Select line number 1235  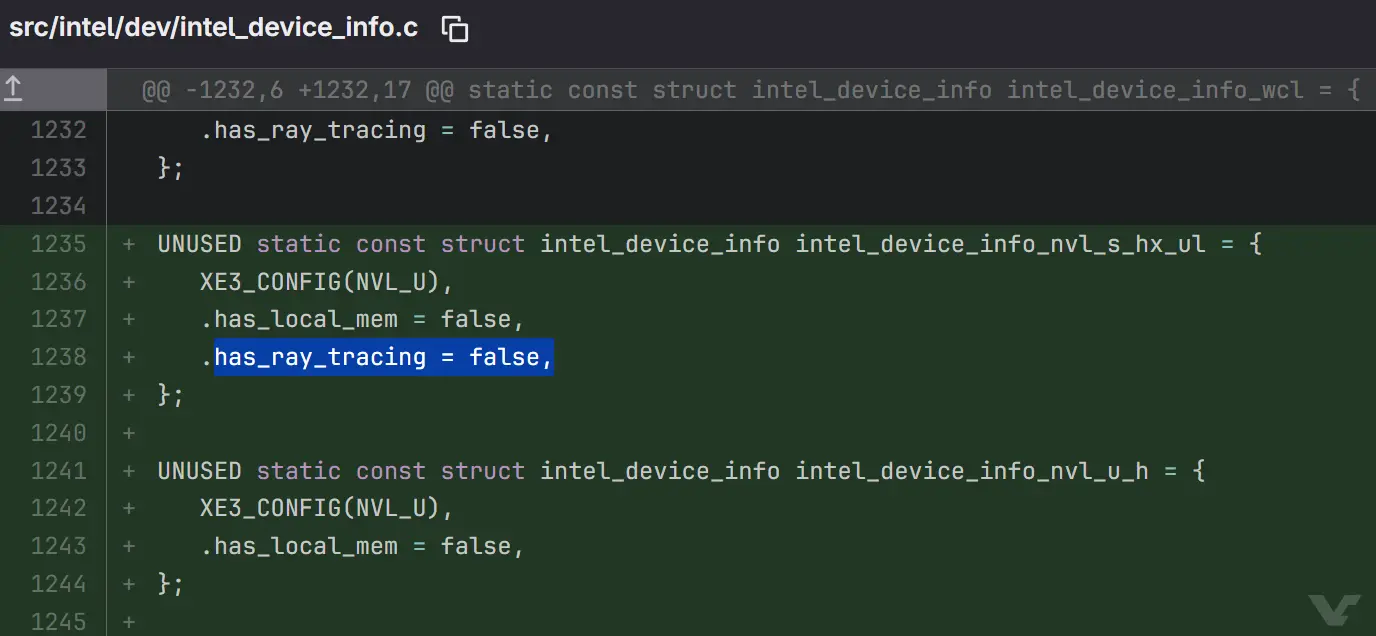coord(59,244)
